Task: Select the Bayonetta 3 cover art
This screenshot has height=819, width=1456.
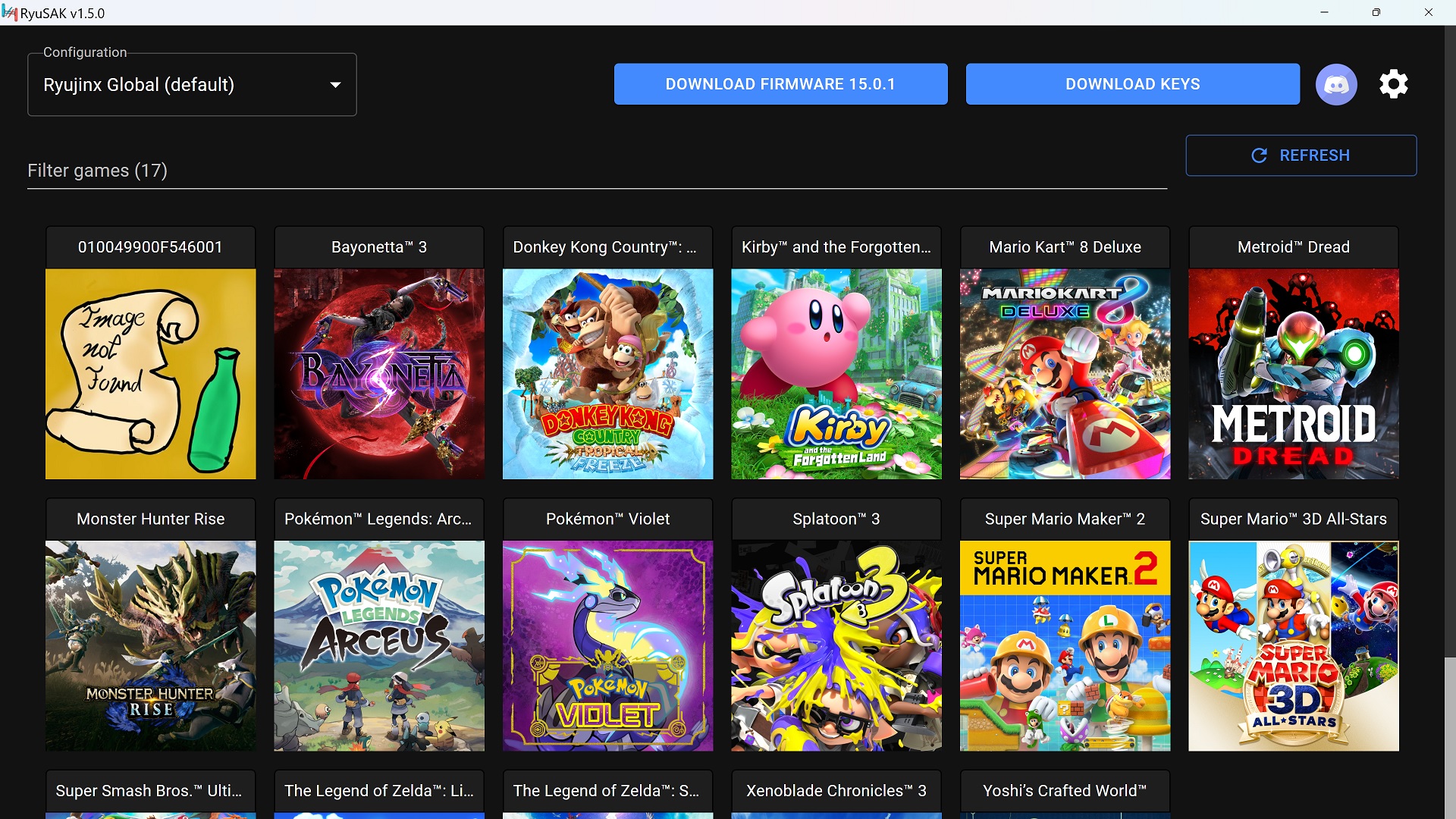Action: click(x=379, y=374)
